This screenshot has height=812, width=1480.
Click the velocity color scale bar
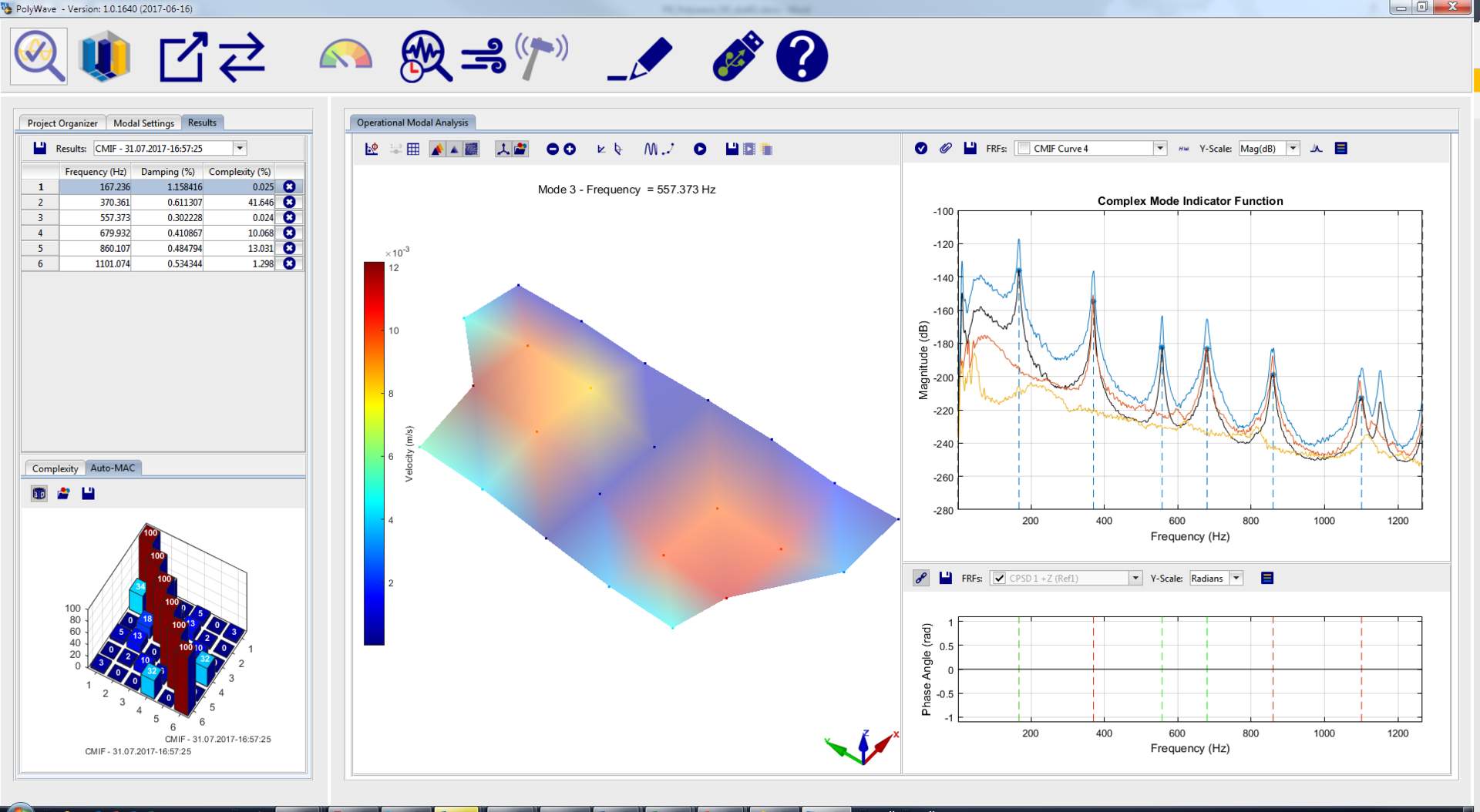pos(374,453)
